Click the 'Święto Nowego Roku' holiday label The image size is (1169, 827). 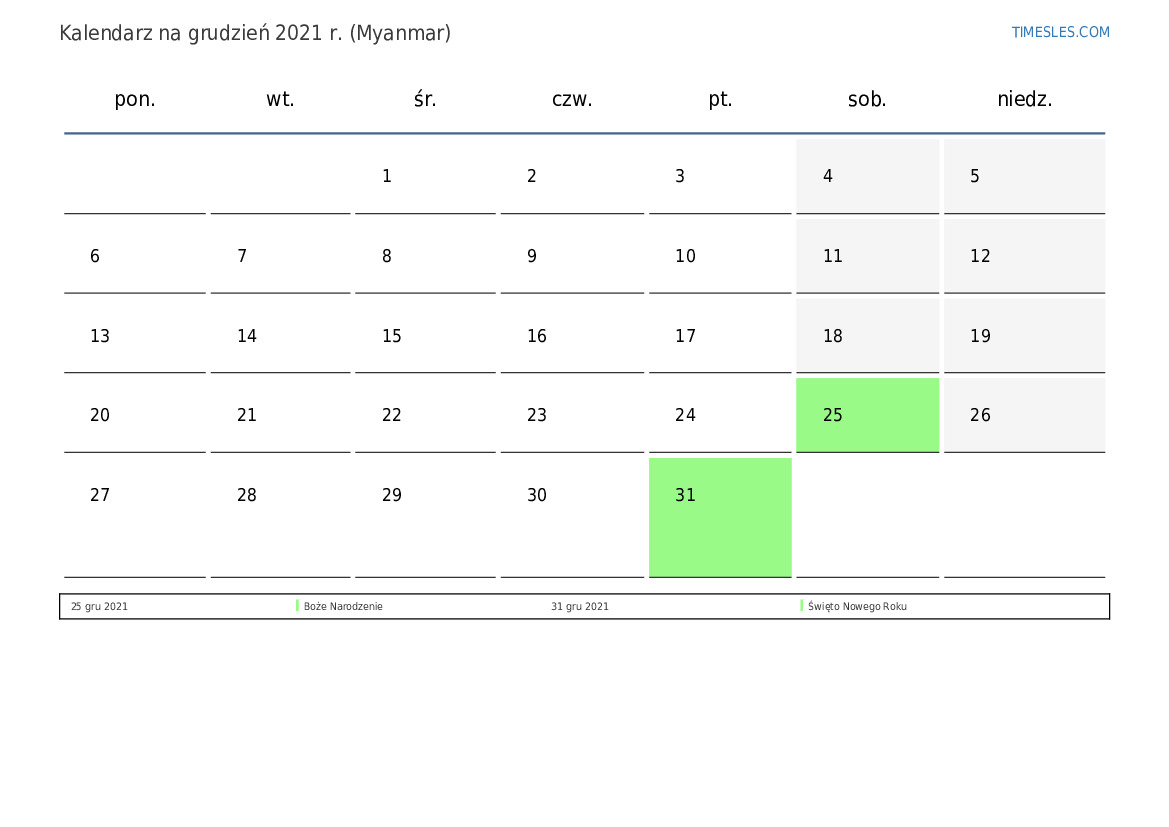[x=857, y=606]
